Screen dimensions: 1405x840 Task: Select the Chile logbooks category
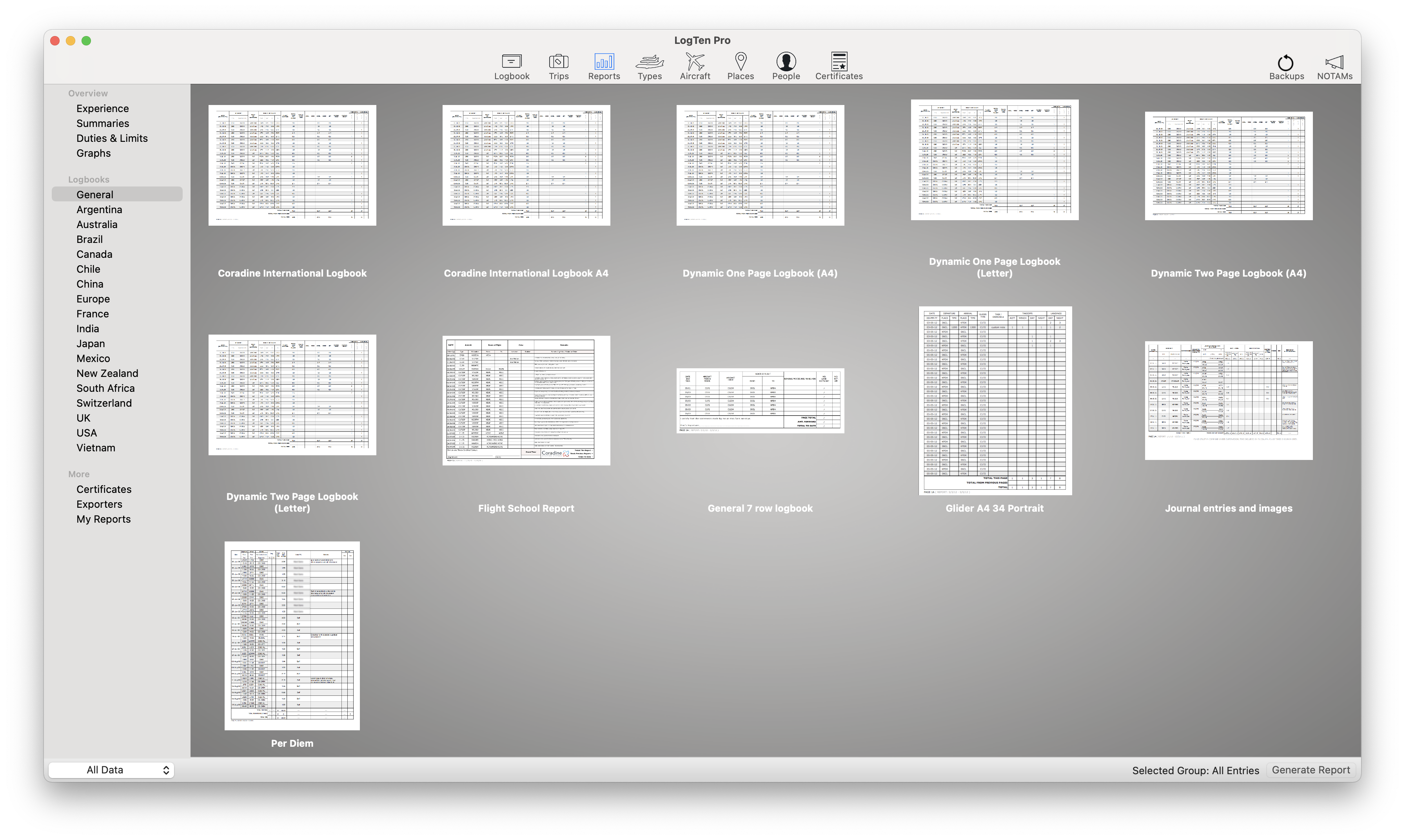[88, 269]
